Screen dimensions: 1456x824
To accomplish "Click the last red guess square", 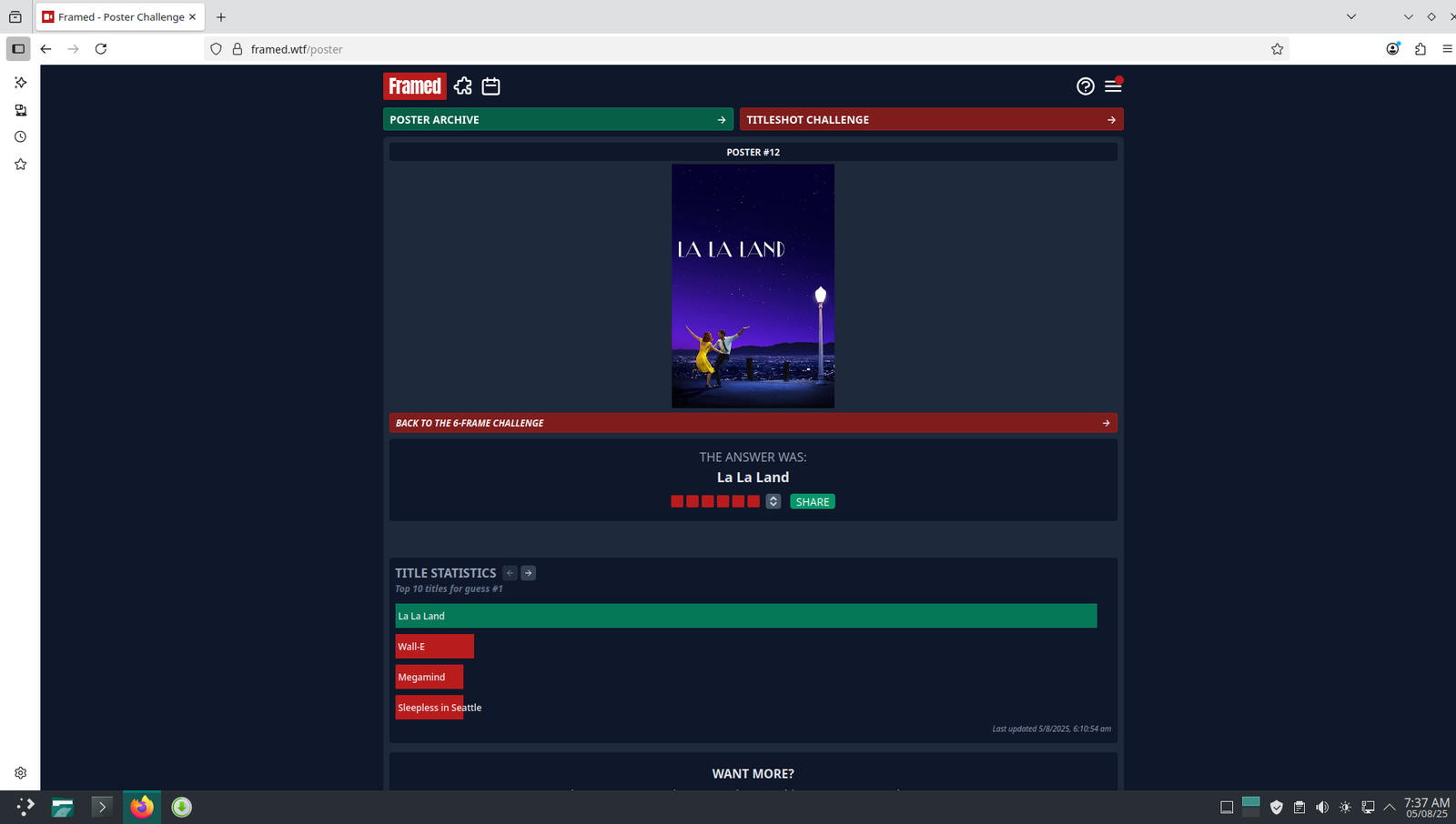I will [753, 501].
